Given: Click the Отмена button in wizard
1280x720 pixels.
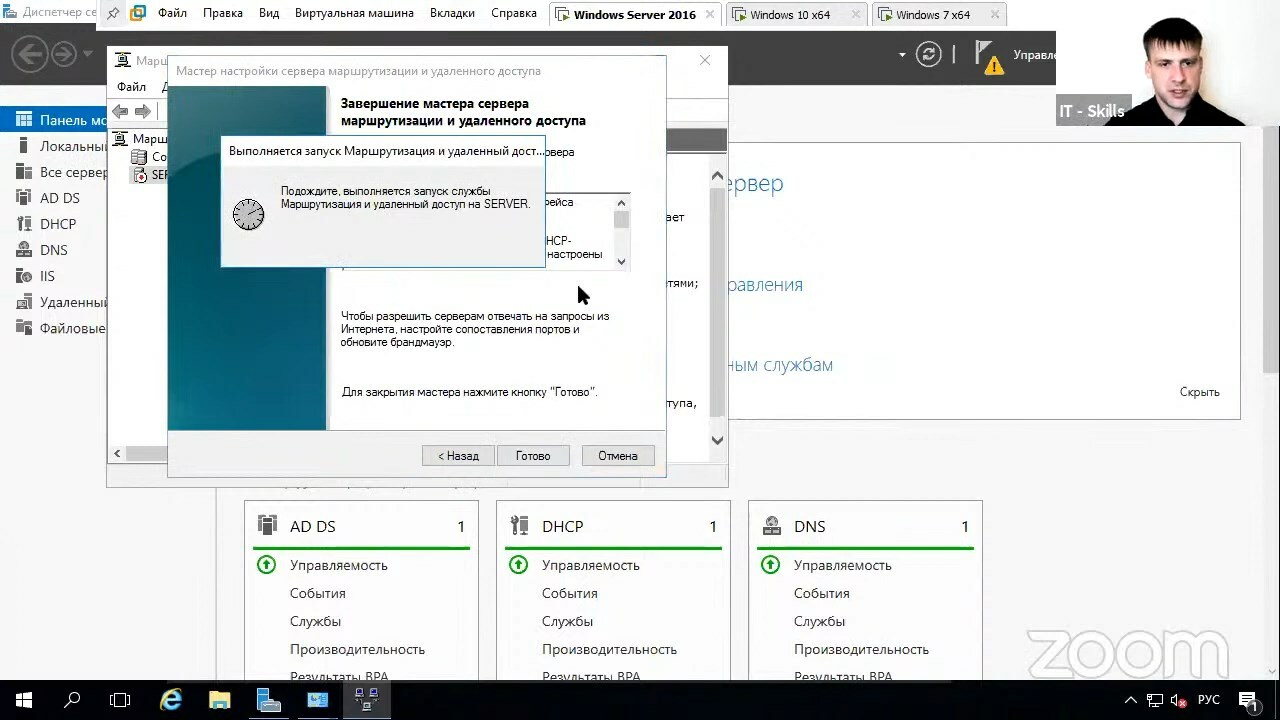Looking at the screenshot, I should click(618, 455).
